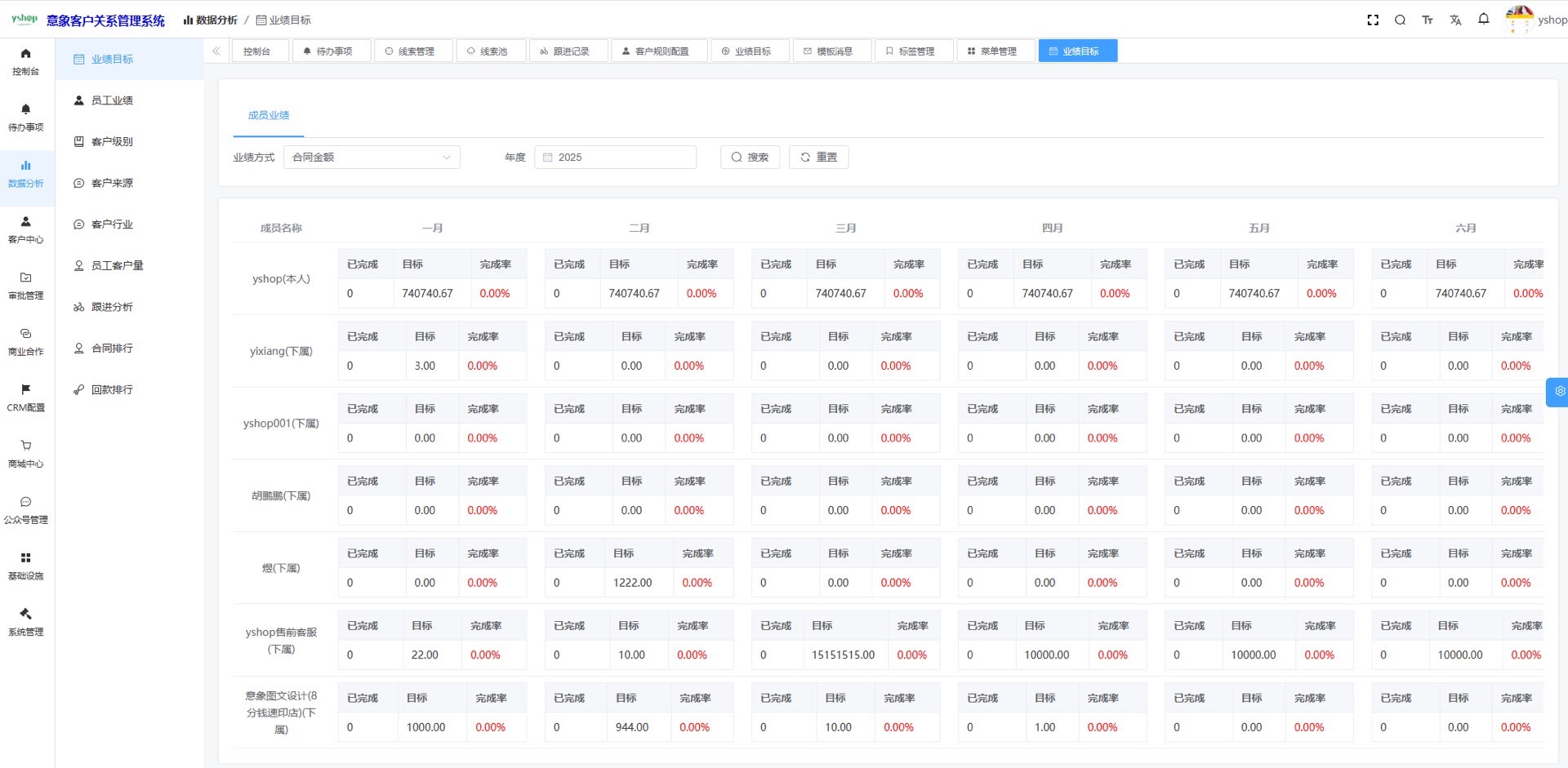The height and width of the screenshot is (768, 1568).
Task: Collapse tabs with double-chevron icon
Action: (x=216, y=51)
